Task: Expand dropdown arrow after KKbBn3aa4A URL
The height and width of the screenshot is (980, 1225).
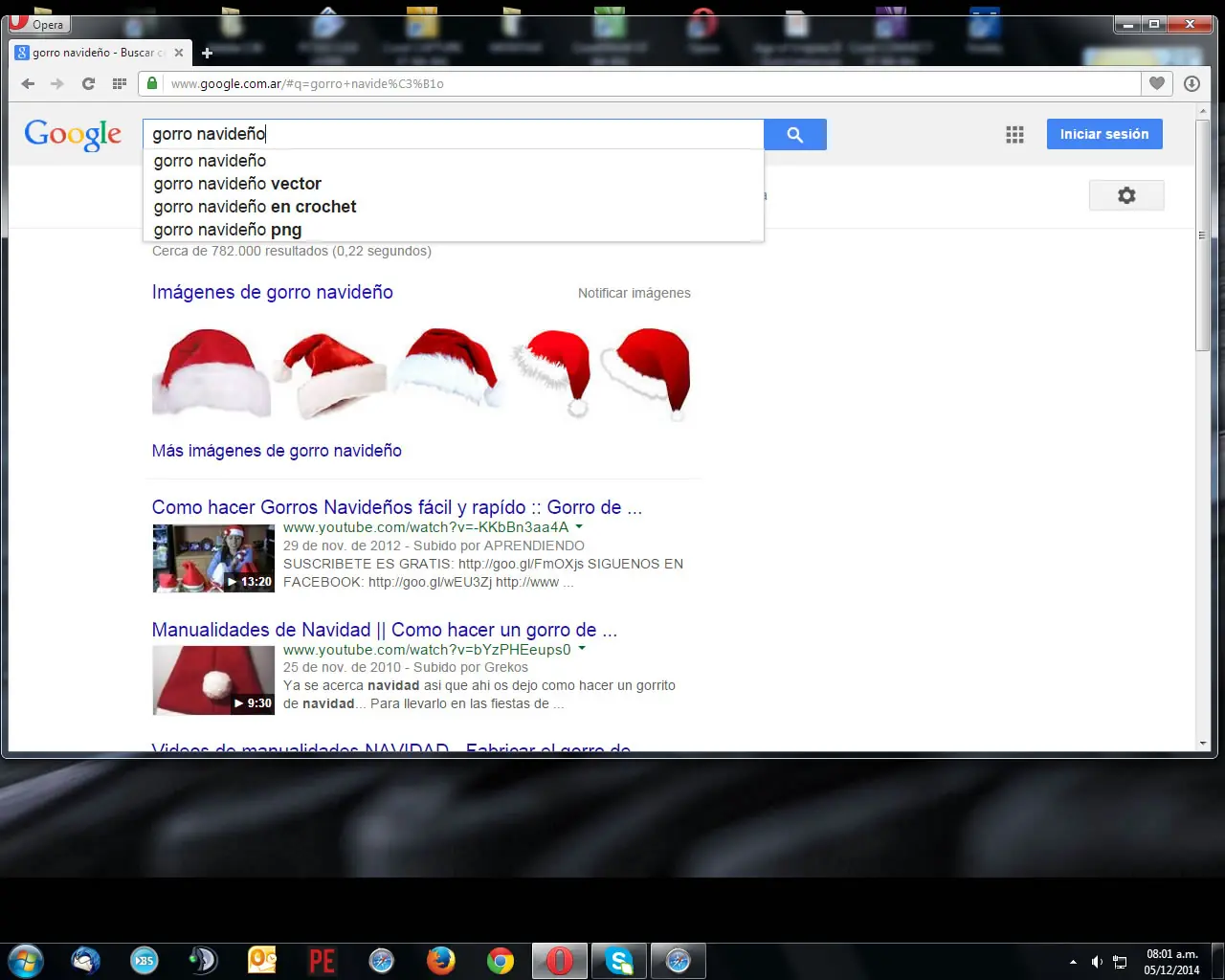Action: [x=579, y=526]
